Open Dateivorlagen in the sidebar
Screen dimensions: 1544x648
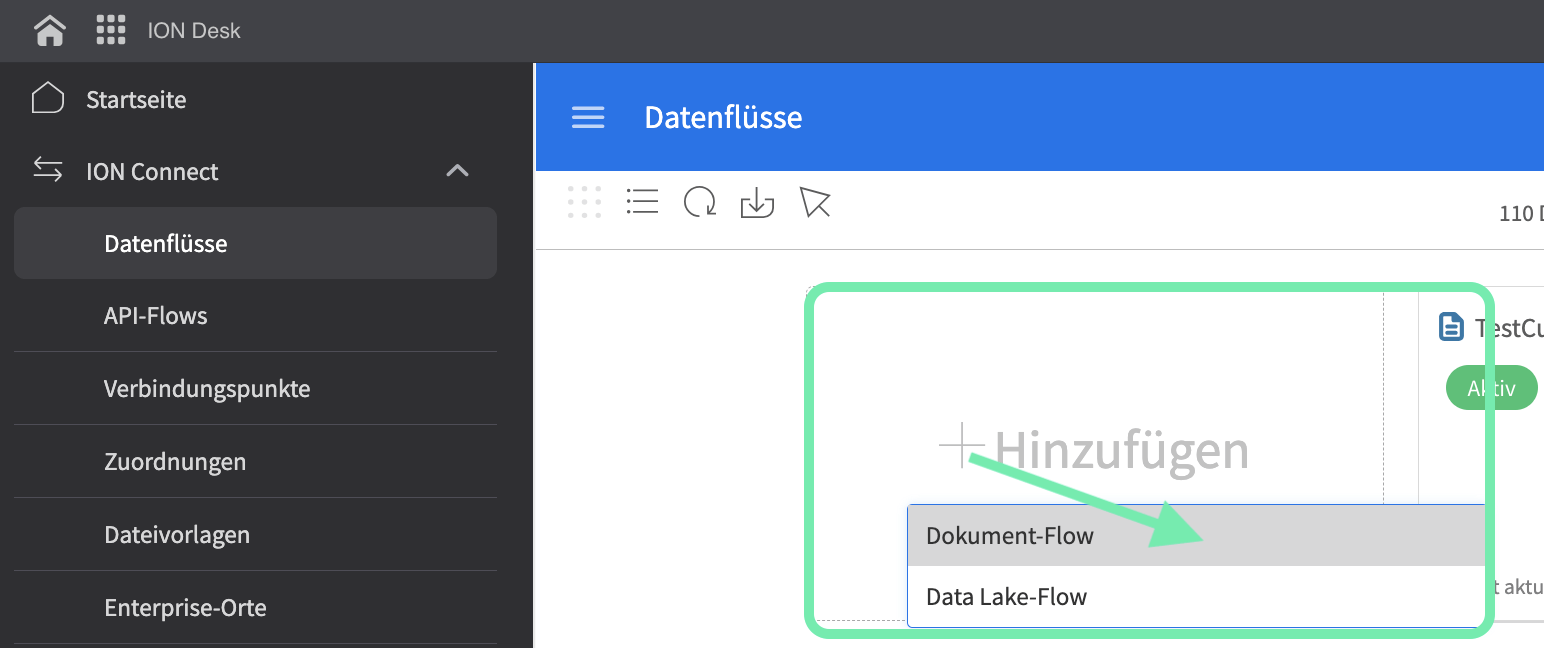(x=177, y=535)
